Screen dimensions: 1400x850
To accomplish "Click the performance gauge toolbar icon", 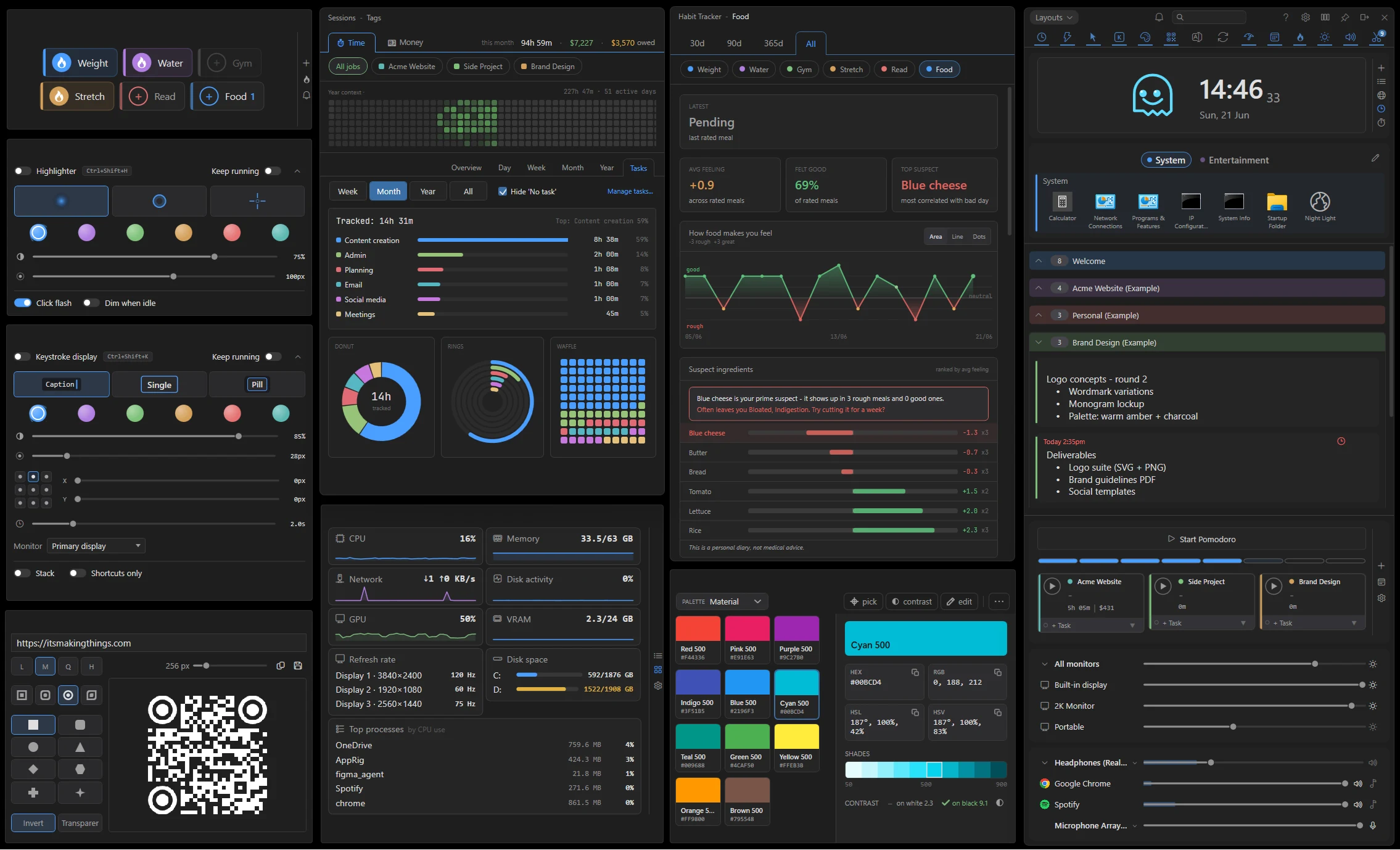I will (x=1248, y=37).
